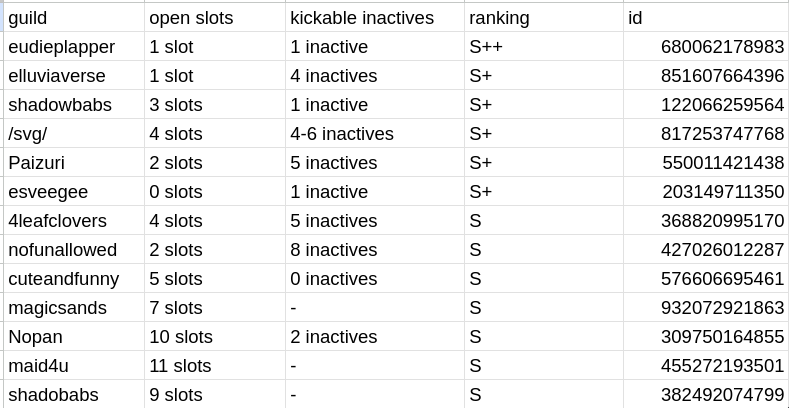
Task: Click the cuteandfunny guild cell
Action: coord(72,279)
